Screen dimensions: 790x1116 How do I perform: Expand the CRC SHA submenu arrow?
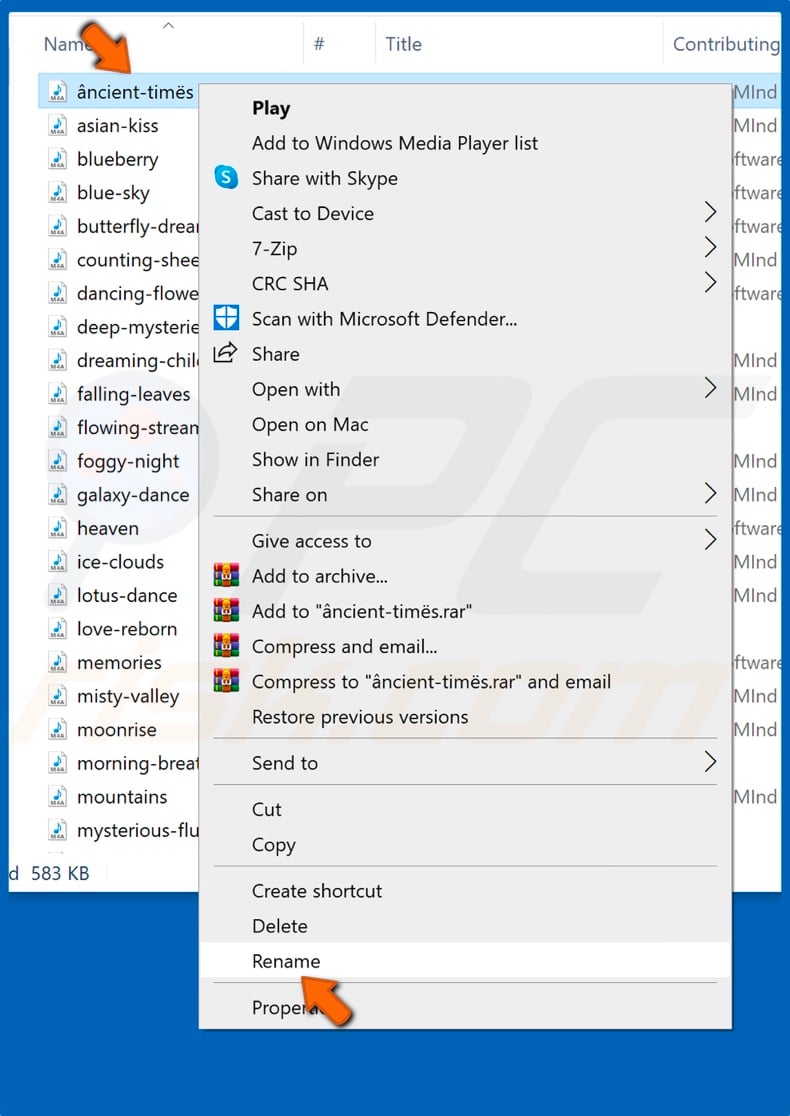(710, 283)
